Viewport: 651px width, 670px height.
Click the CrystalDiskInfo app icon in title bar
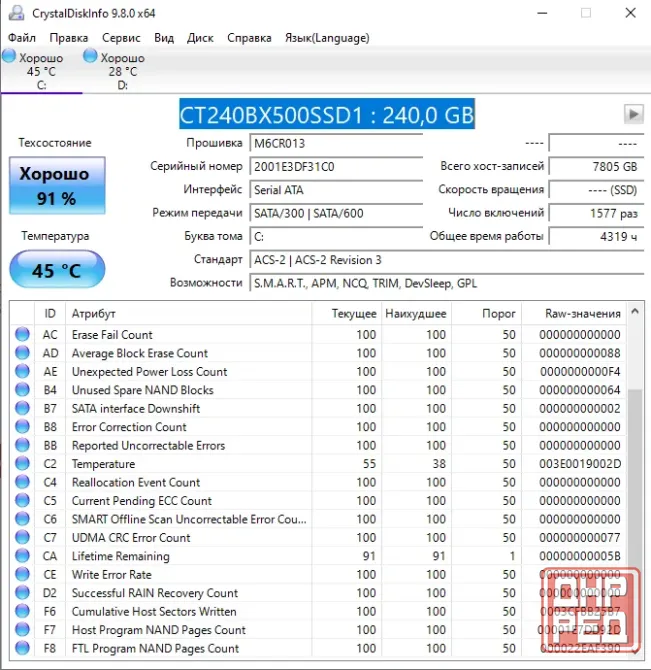[x=16, y=13]
